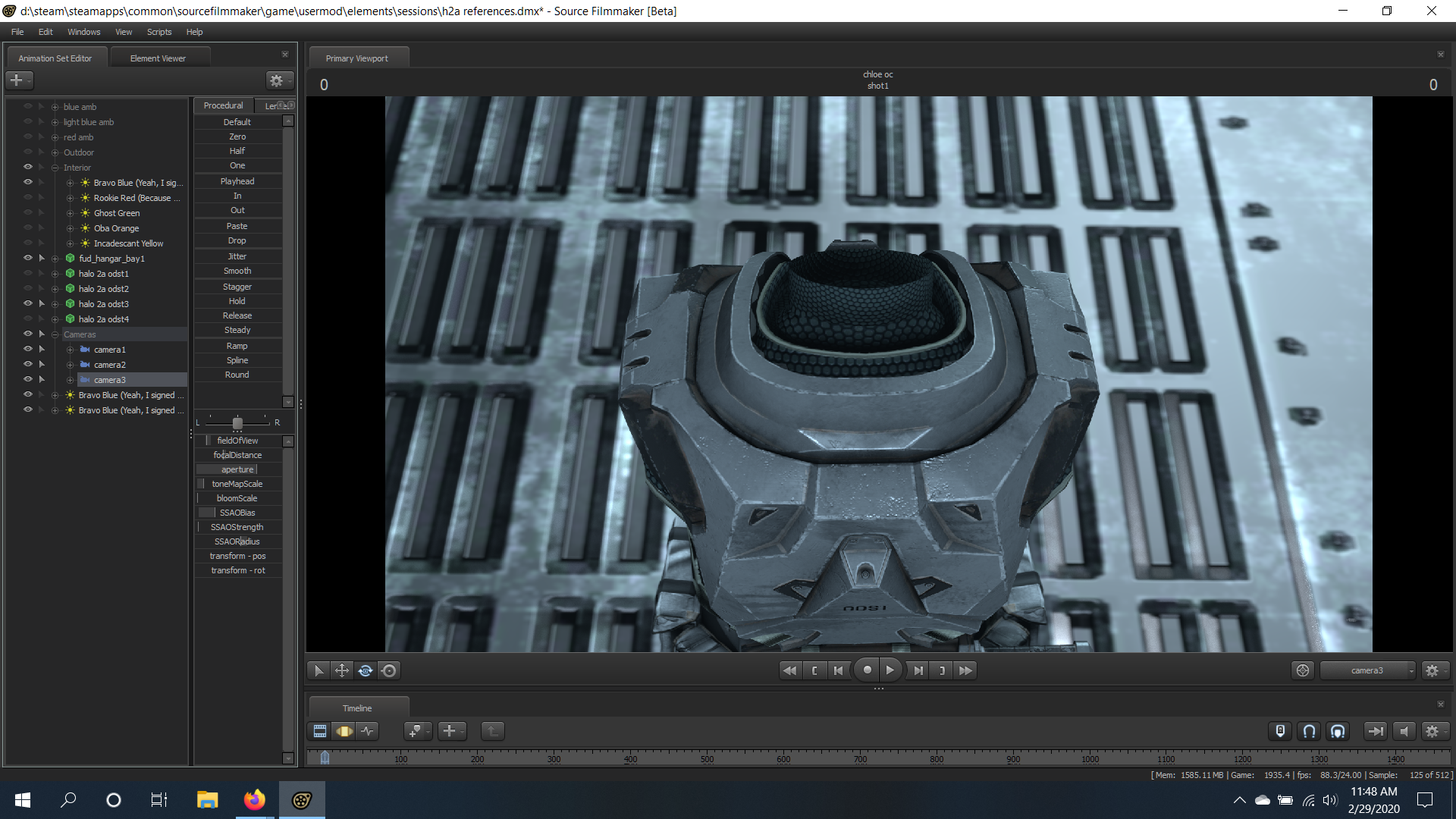Click the Playhead preset

(237, 181)
